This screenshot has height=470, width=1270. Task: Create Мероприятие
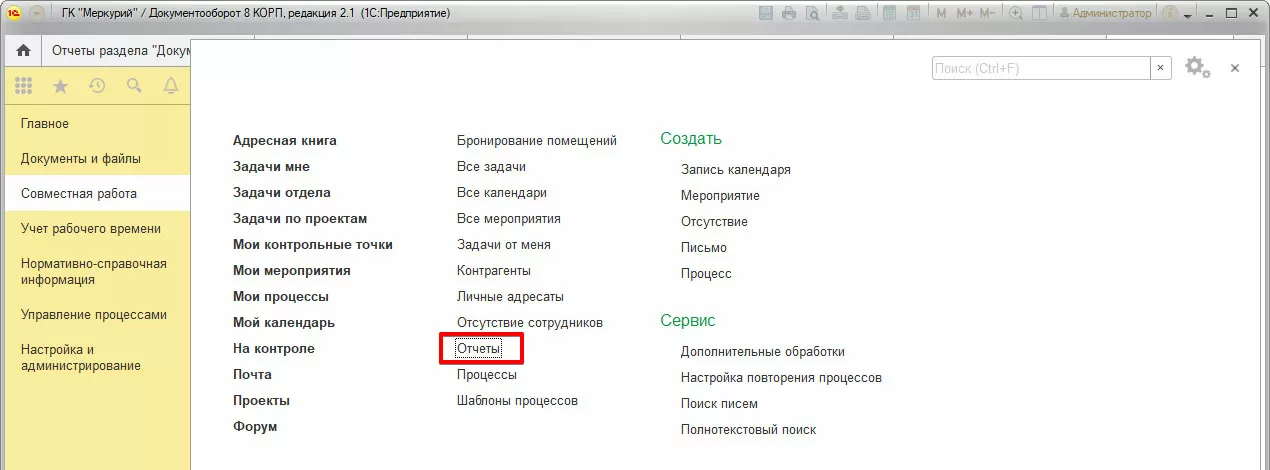pyautogui.click(x=720, y=196)
